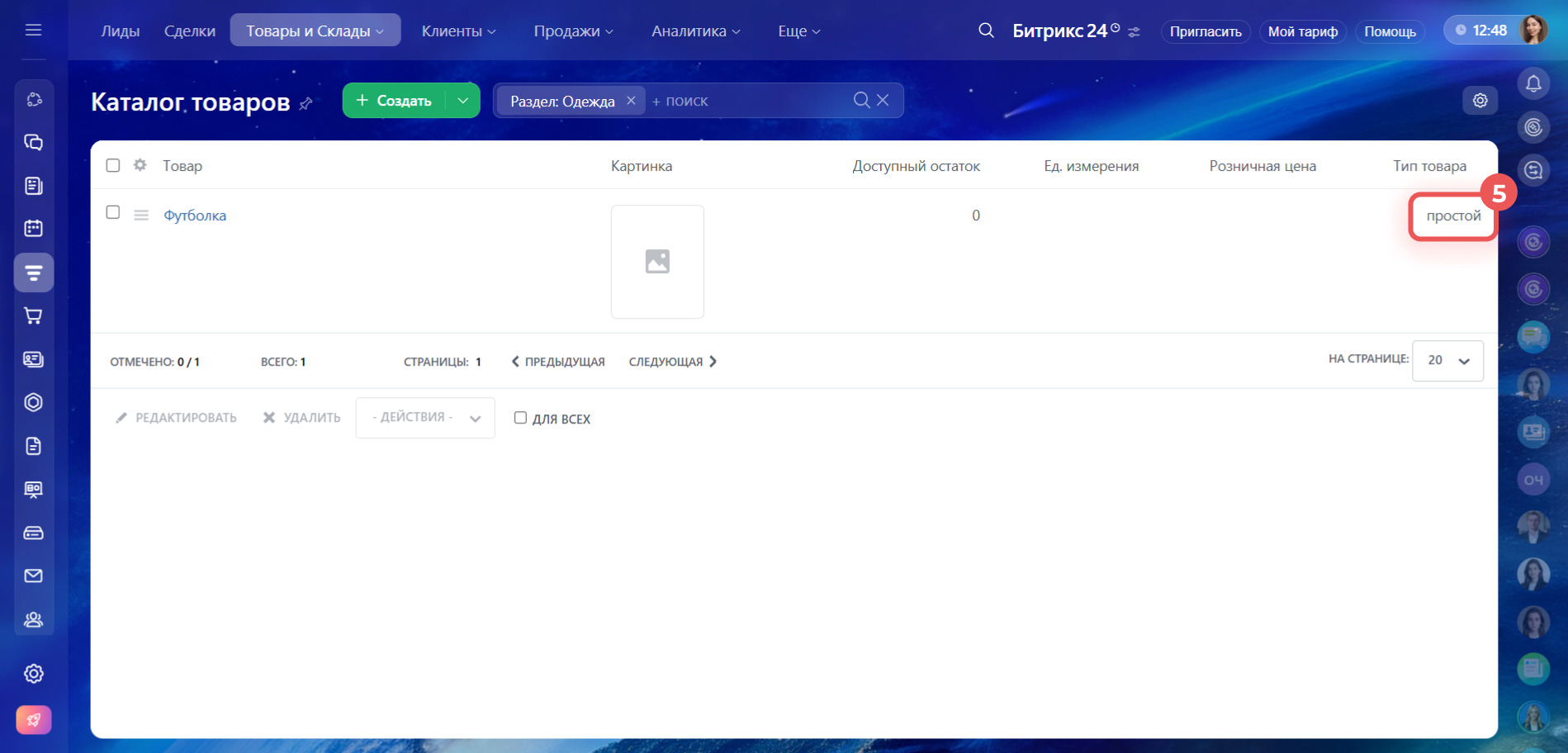Expand the Создать button dropdown arrow
This screenshot has width=1568, height=753.
click(463, 101)
